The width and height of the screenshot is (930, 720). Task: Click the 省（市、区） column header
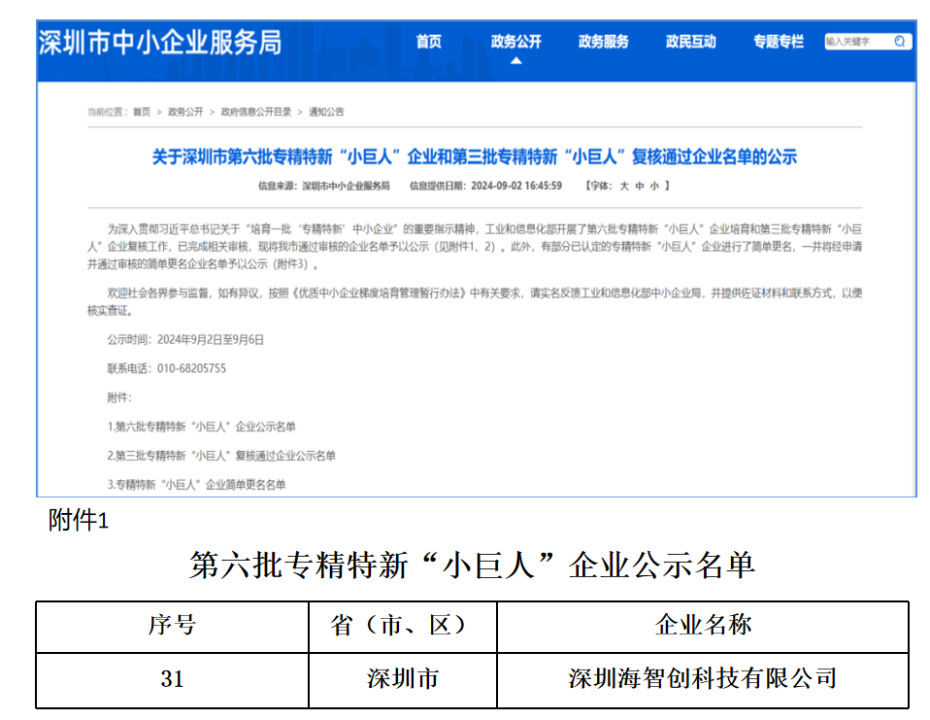403,626
